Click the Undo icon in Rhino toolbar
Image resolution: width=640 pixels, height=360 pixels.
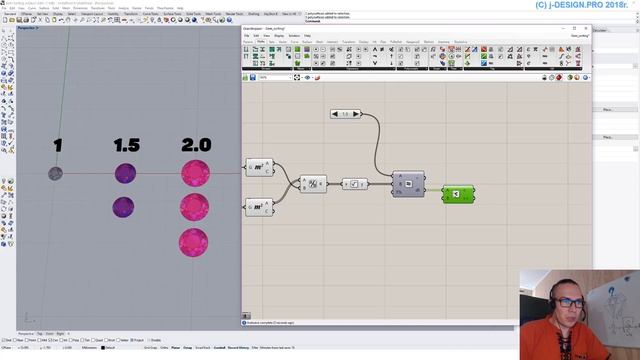click(x=61, y=20)
